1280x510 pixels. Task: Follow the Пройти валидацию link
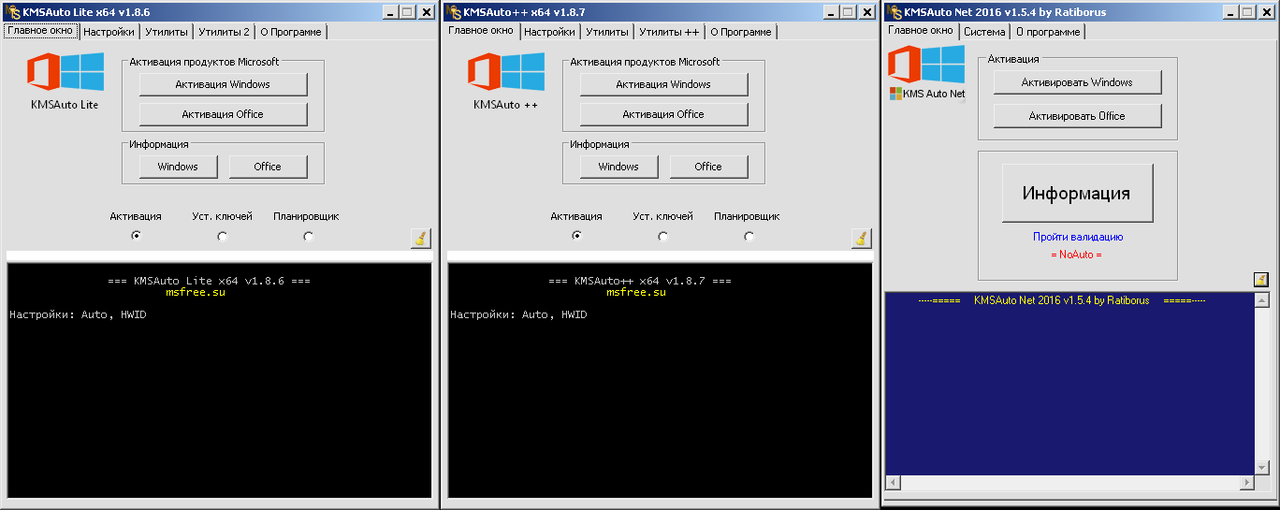click(1078, 237)
